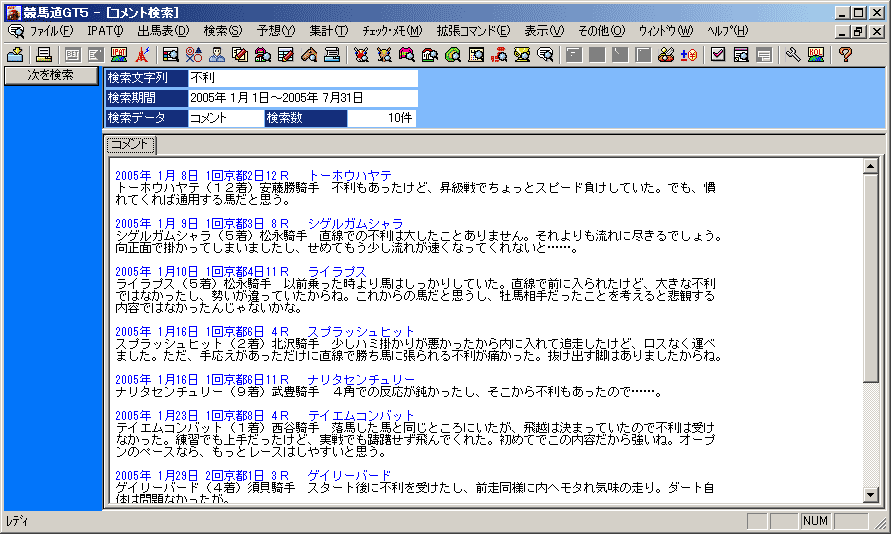Image resolution: width=891 pixels, height=534 pixels.
Task: Click the scrollbar up arrow in comment list
Action: click(870, 167)
